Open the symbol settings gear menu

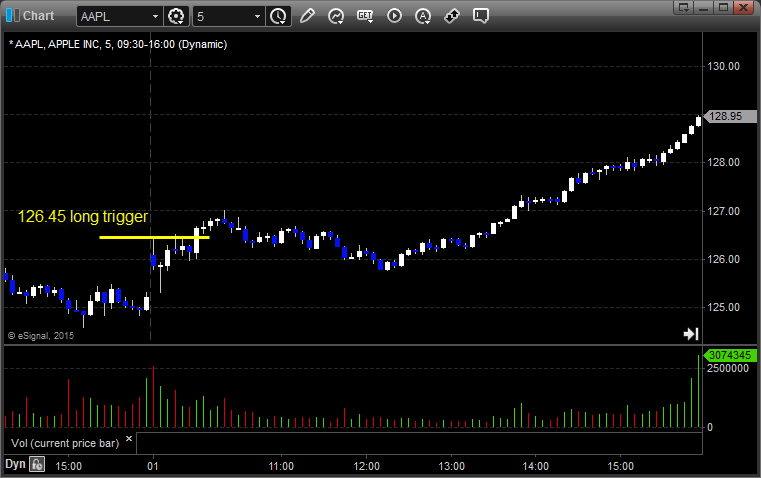tap(176, 16)
